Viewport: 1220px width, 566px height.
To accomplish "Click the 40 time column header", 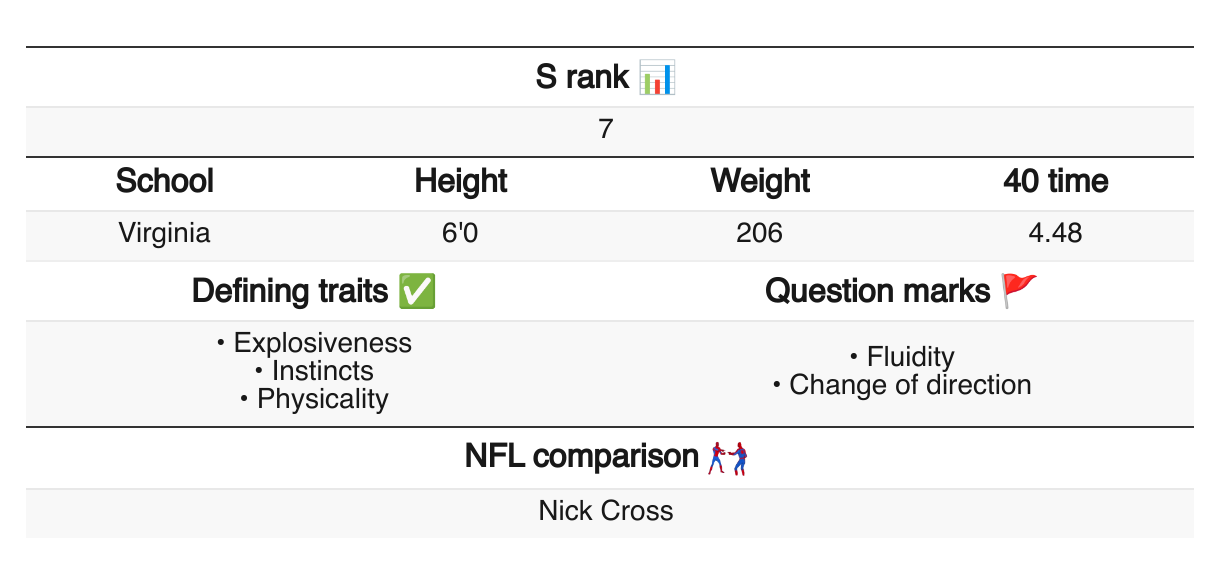I will [x=1056, y=181].
